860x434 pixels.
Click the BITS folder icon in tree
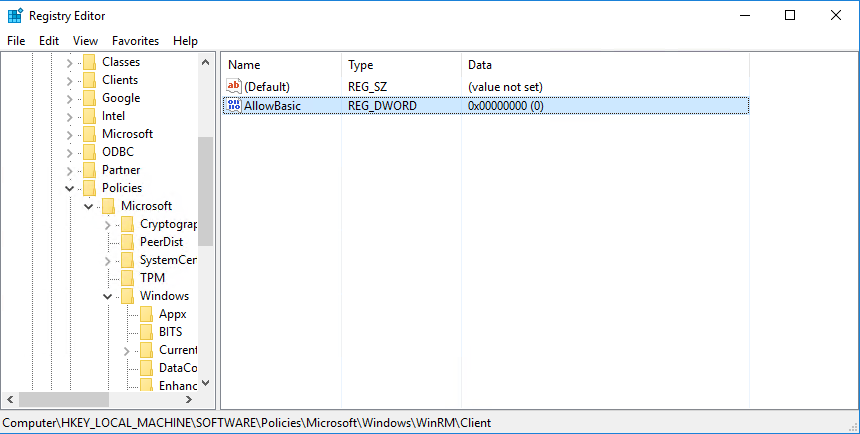pyautogui.click(x=146, y=332)
